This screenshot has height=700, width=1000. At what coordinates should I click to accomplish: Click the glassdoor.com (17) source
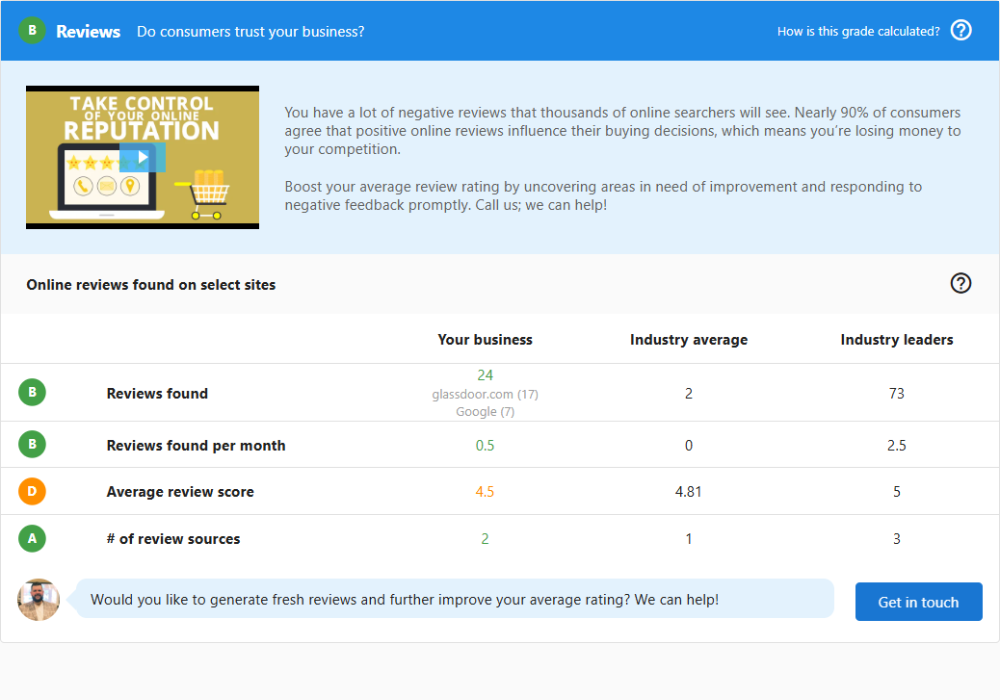tap(485, 394)
